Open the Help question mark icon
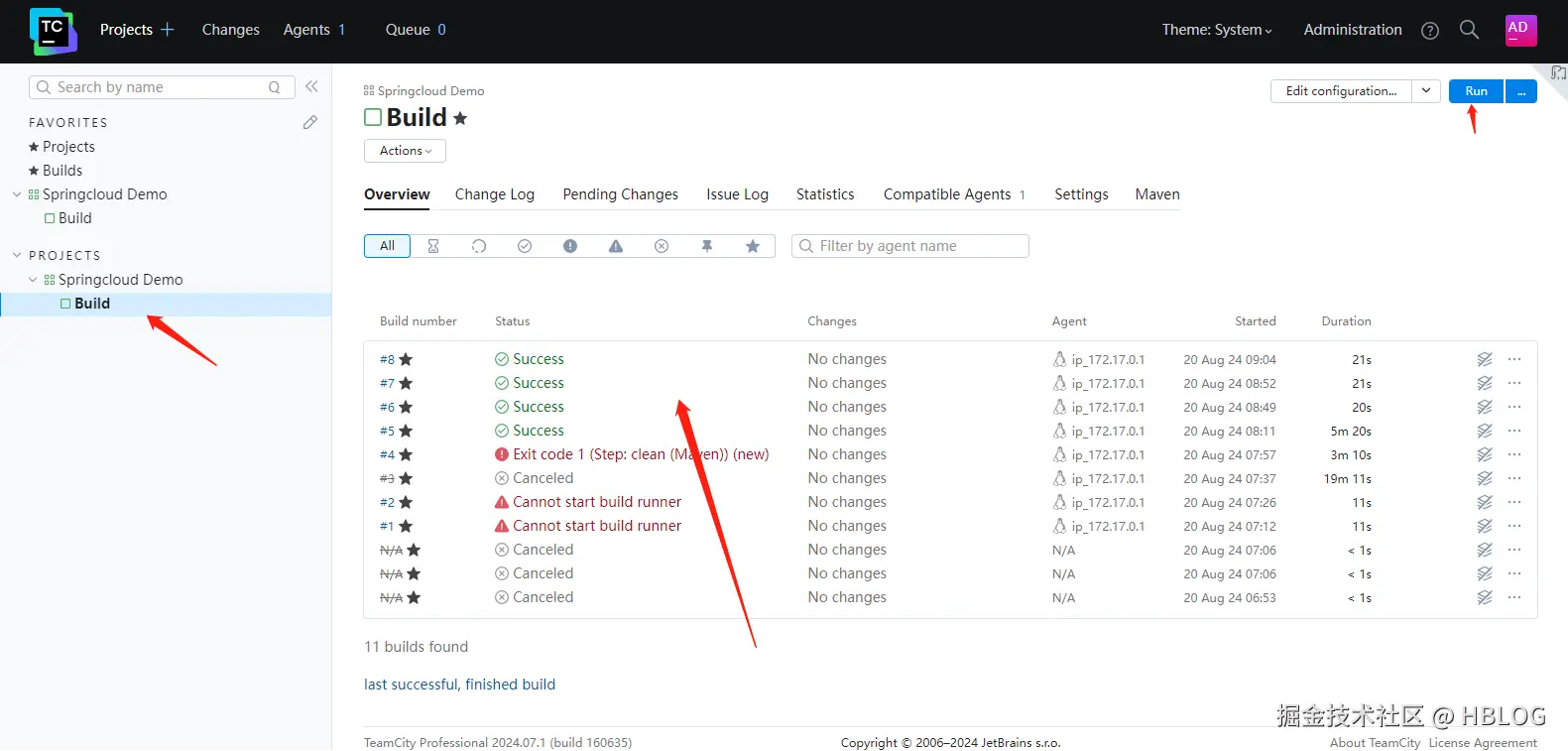1568x751 pixels. tap(1429, 31)
